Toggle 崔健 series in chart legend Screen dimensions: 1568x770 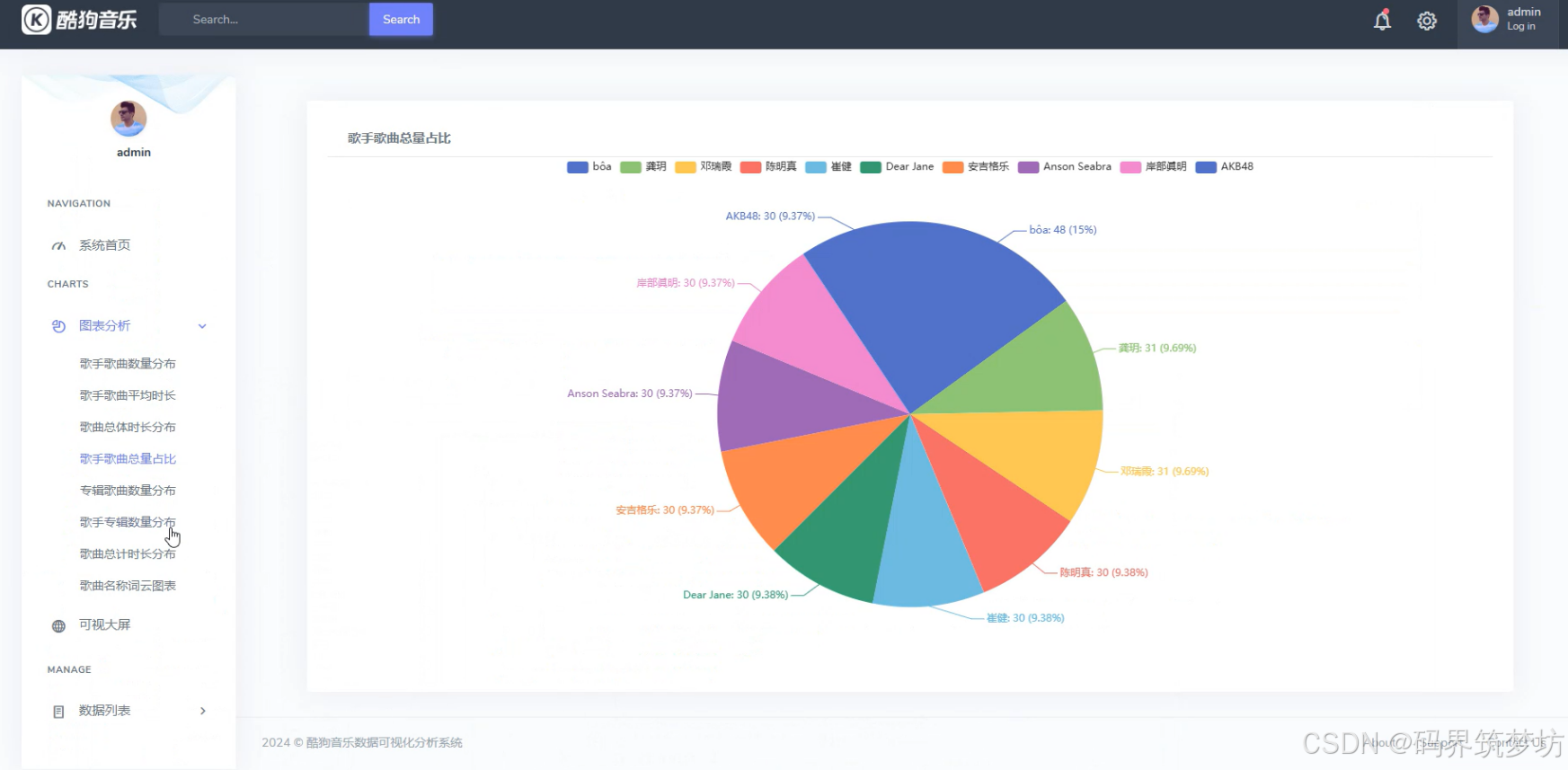pyautogui.click(x=828, y=166)
